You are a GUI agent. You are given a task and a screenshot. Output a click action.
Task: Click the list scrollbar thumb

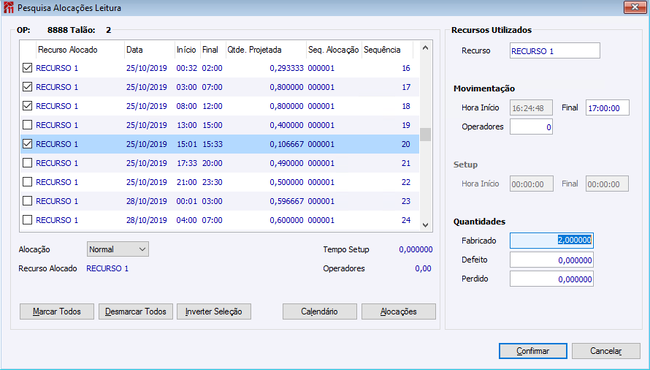pyautogui.click(x=425, y=134)
